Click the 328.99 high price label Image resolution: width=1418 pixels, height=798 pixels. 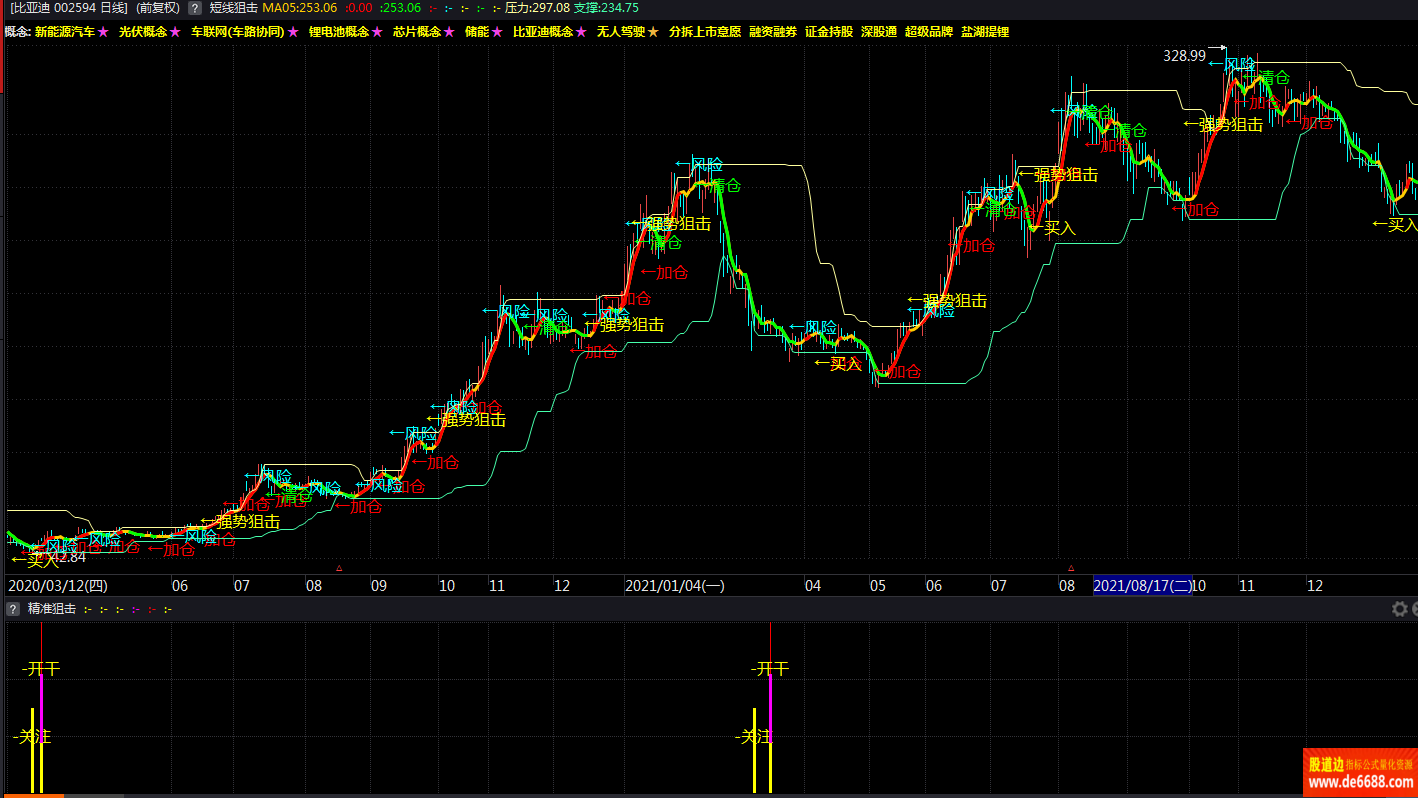1184,56
